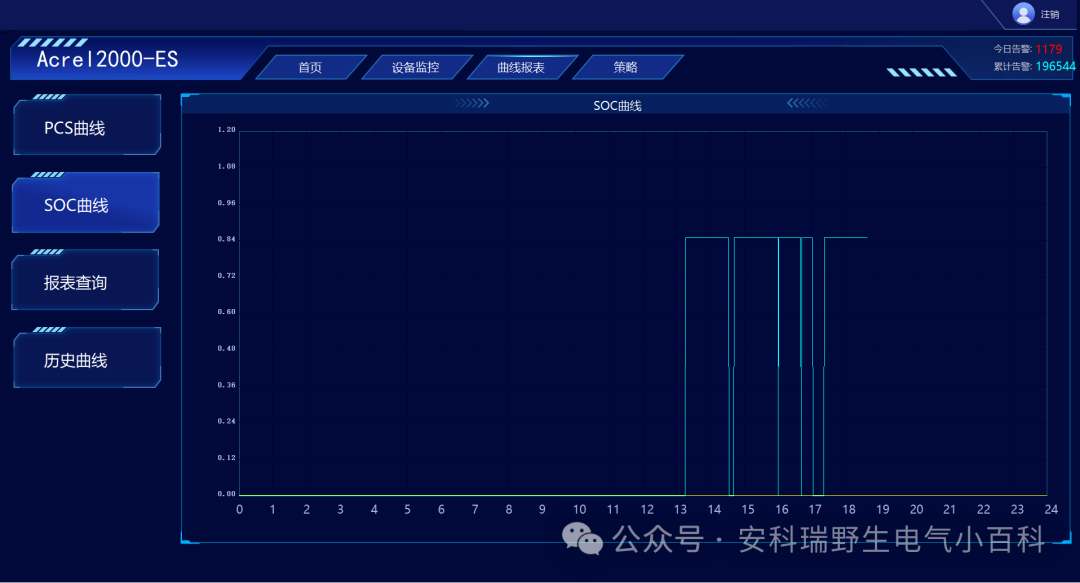Click the 注销 logout link
Image resolution: width=1080 pixels, height=583 pixels.
click(x=1050, y=14)
